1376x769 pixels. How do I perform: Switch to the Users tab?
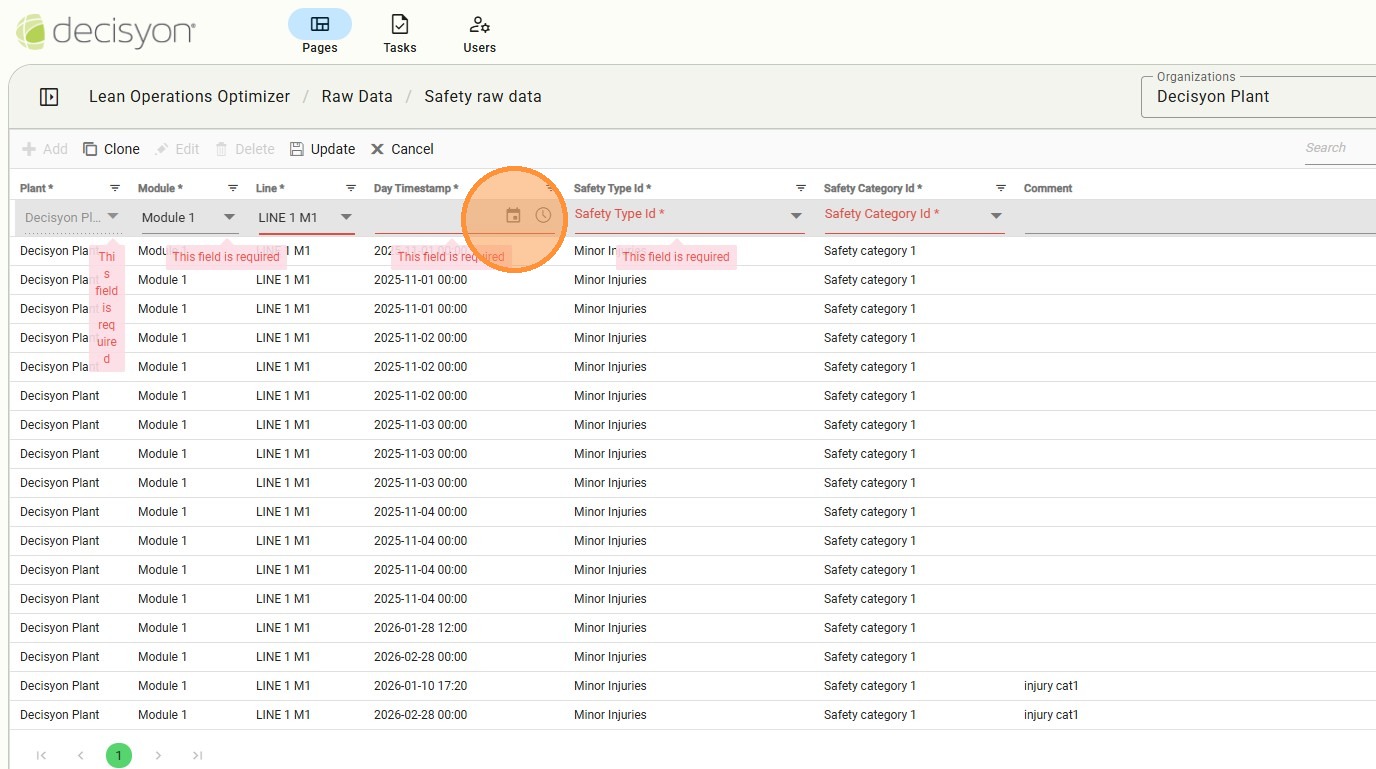pyautogui.click(x=479, y=33)
